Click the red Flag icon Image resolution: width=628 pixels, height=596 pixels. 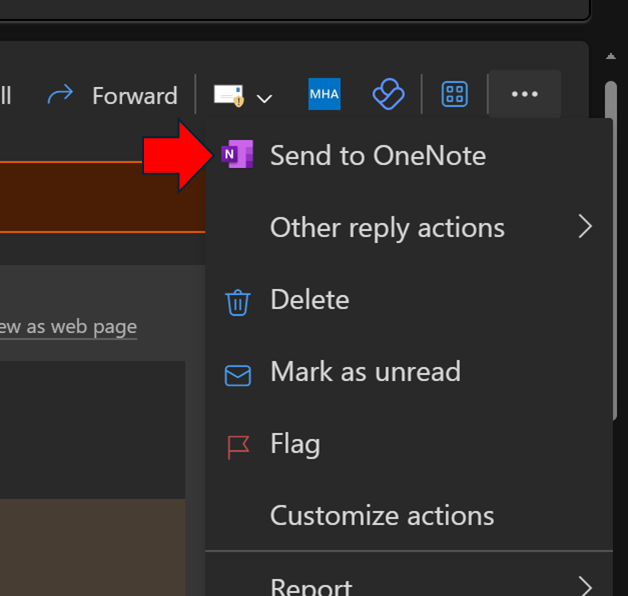238,445
